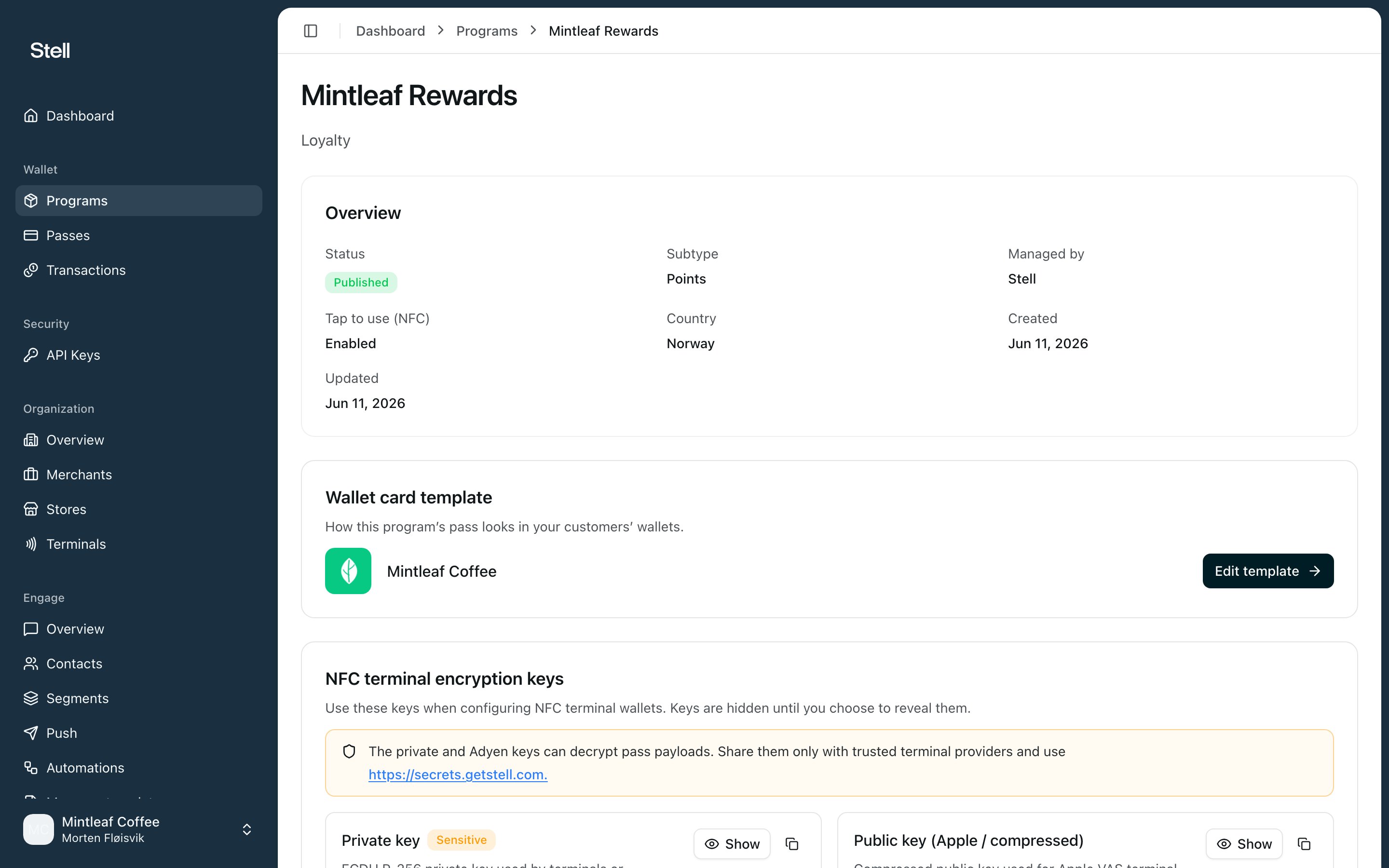The height and width of the screenshot is (868, 1389).
Task: Toggle the sidebar collapse icon
Action: (311, 31)
